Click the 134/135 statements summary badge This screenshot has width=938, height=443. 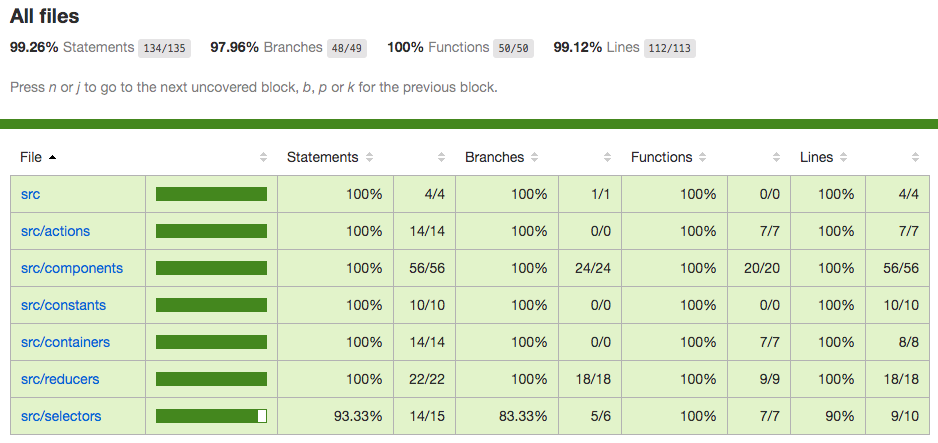coord(165,48)
